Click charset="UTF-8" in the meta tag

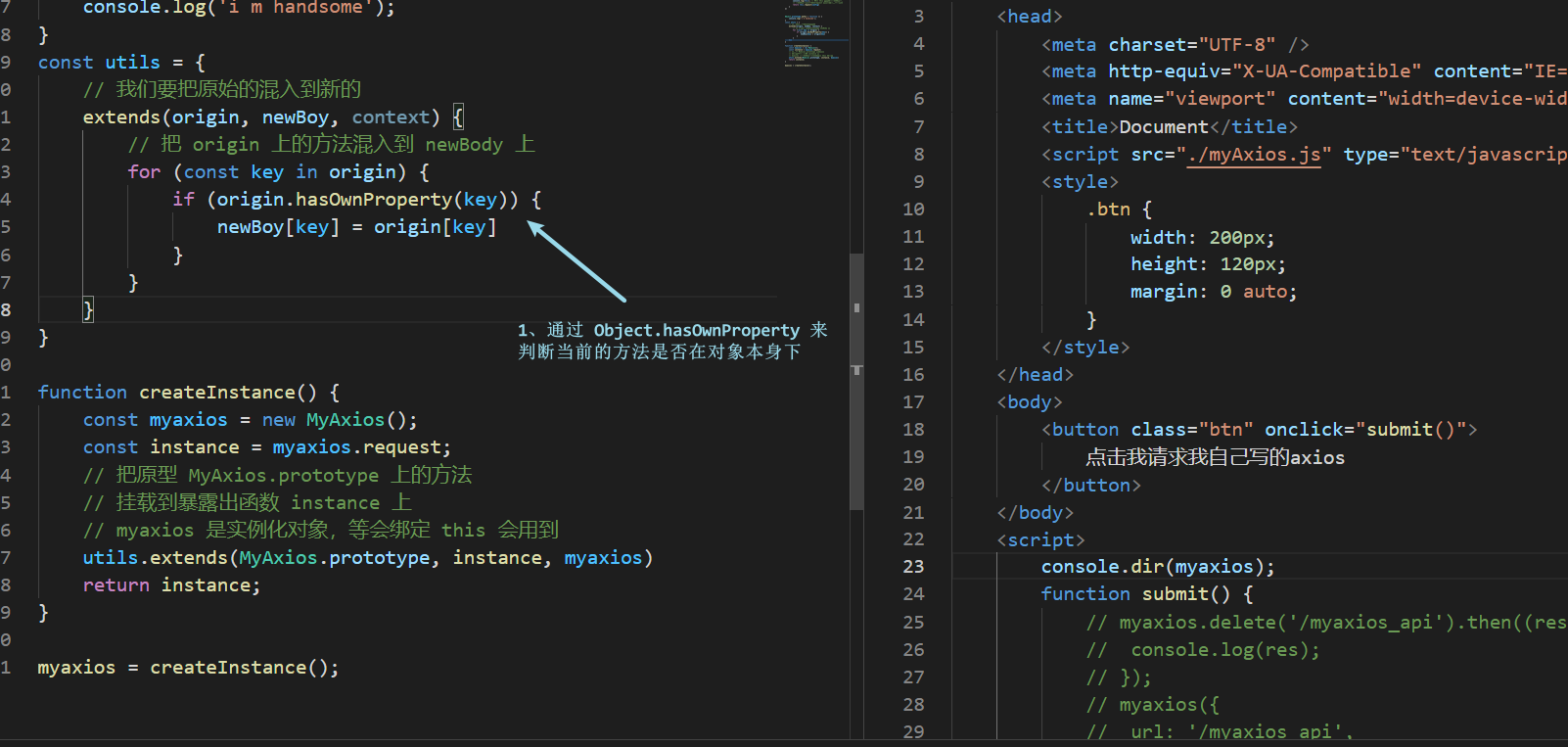pyautogui.click(x=1192, y=44)
